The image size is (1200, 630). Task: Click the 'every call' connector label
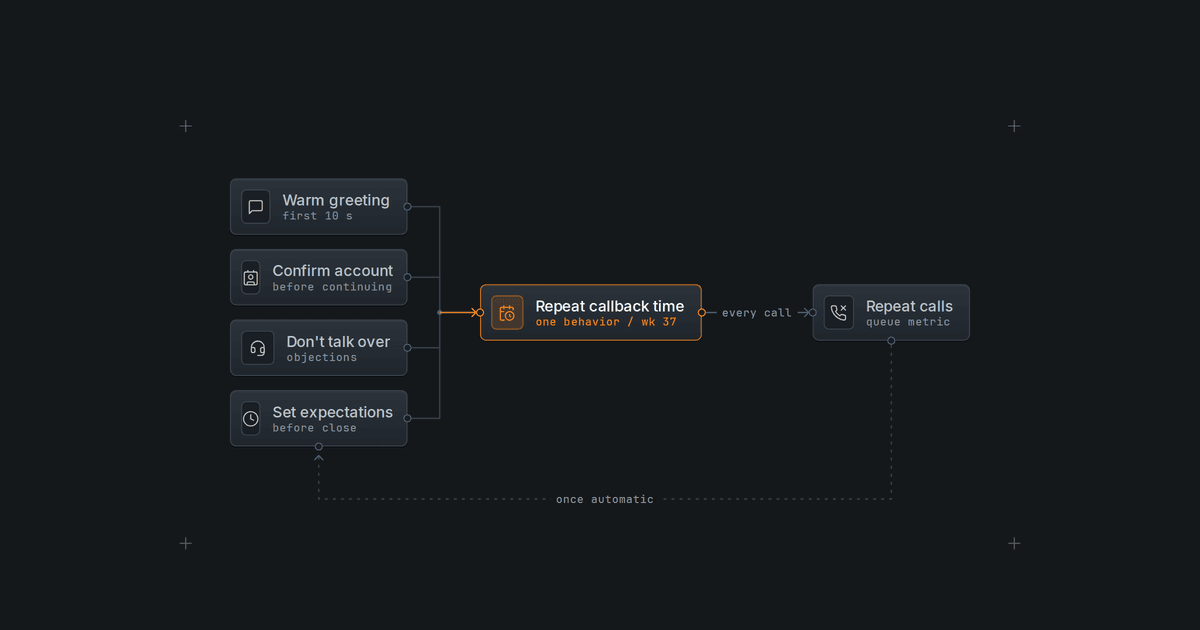757,313
